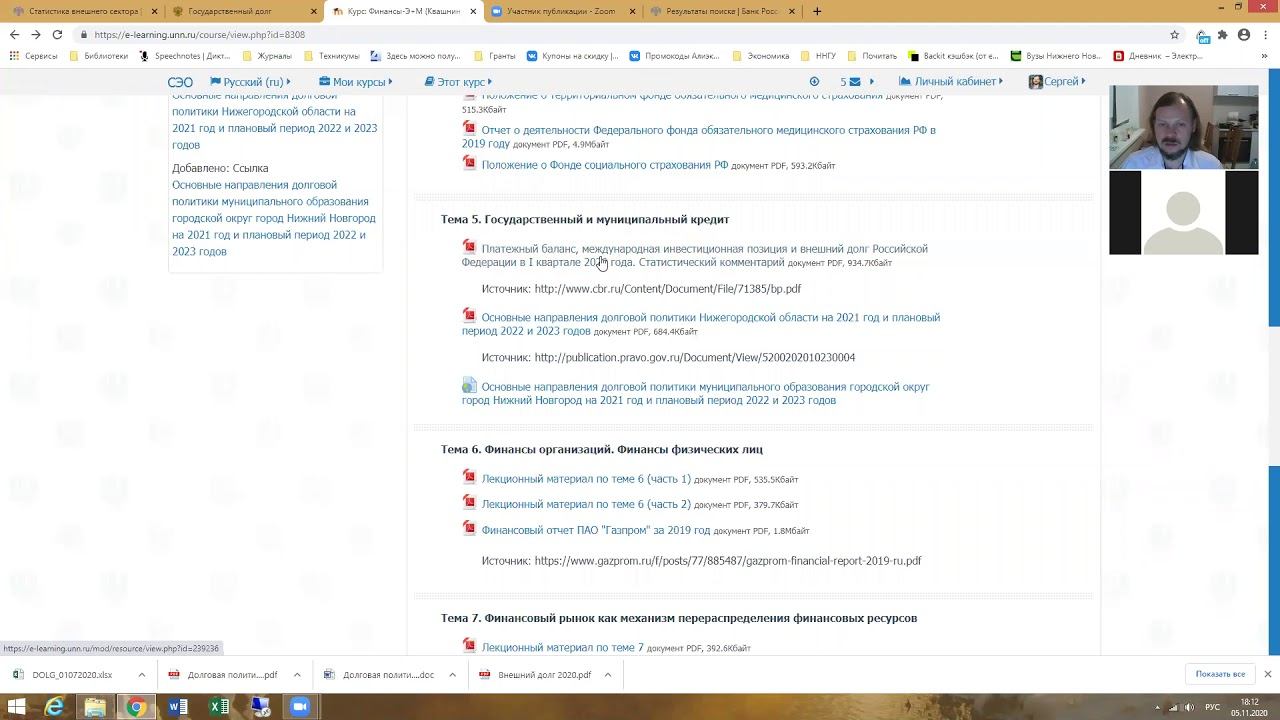Viewport: 1280px width, 720px height.
Task: Reload the page with refresh button
Action: tap(57, 34)
